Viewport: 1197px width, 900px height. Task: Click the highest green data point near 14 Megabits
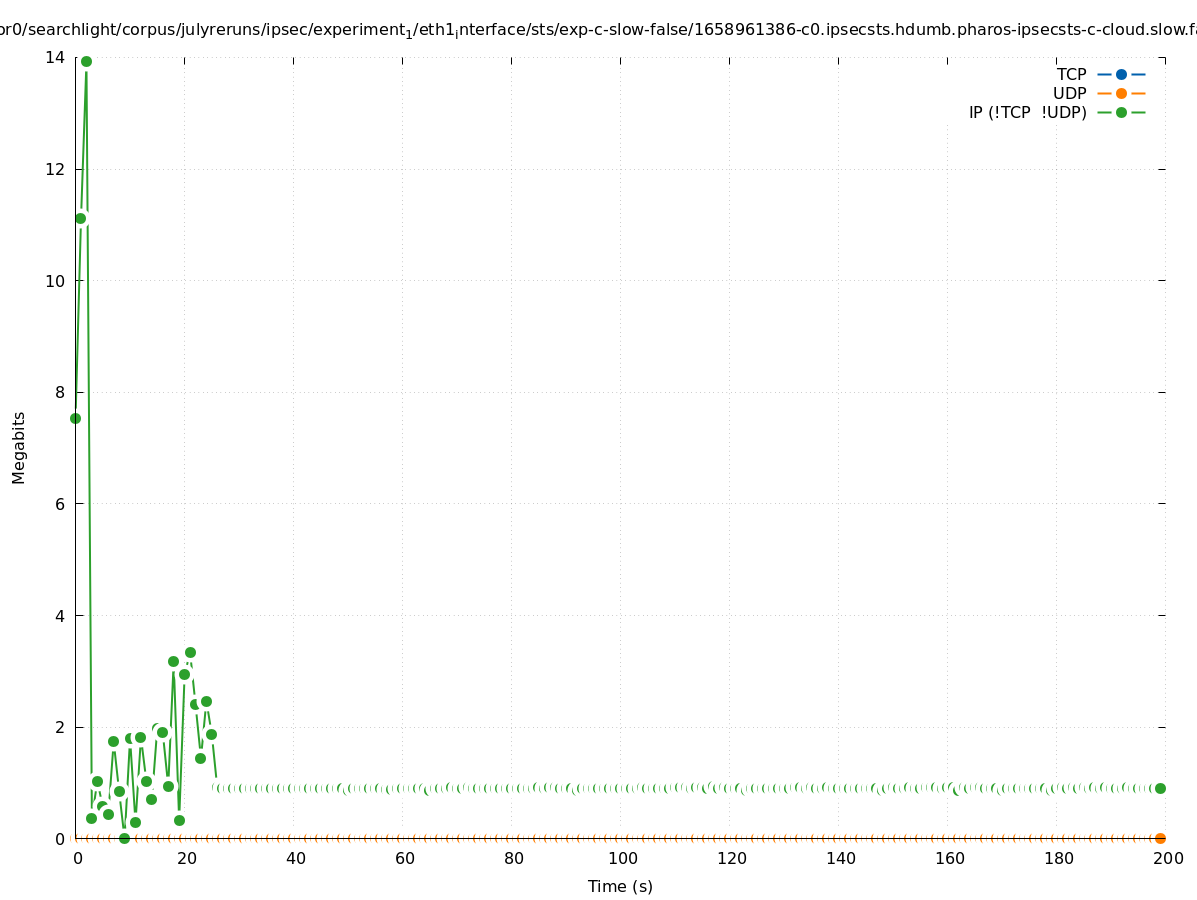click(86, 61)
